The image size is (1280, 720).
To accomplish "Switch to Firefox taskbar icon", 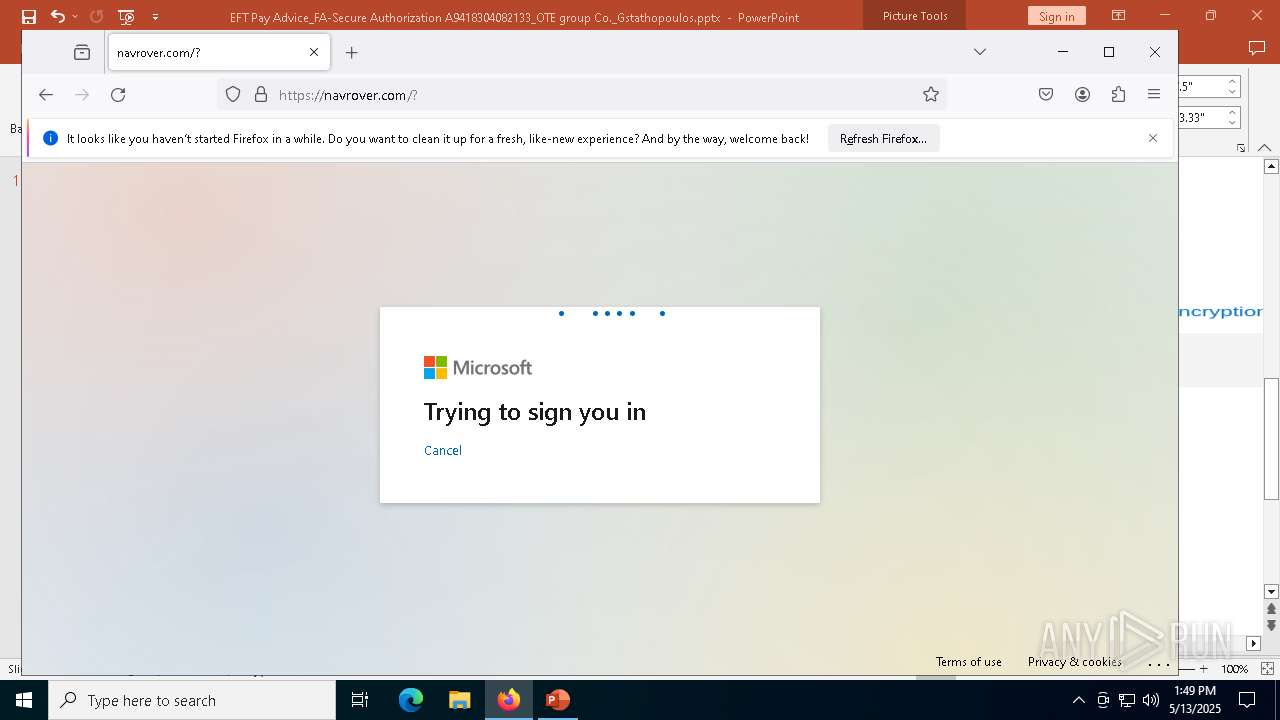I will tap(509, 700).
